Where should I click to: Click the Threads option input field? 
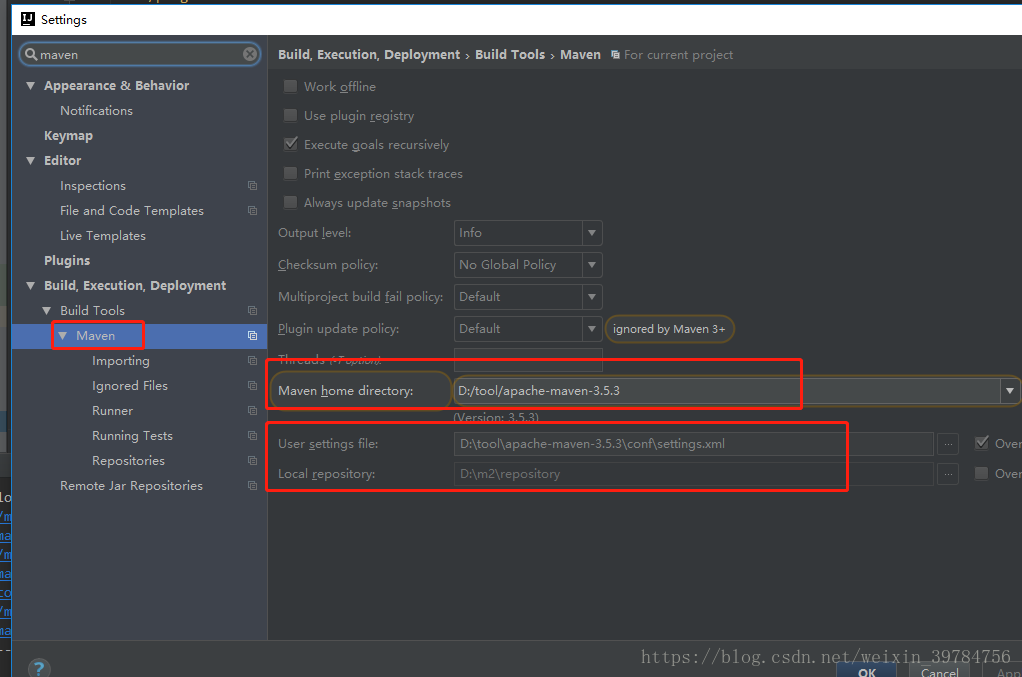coord(528,359)
